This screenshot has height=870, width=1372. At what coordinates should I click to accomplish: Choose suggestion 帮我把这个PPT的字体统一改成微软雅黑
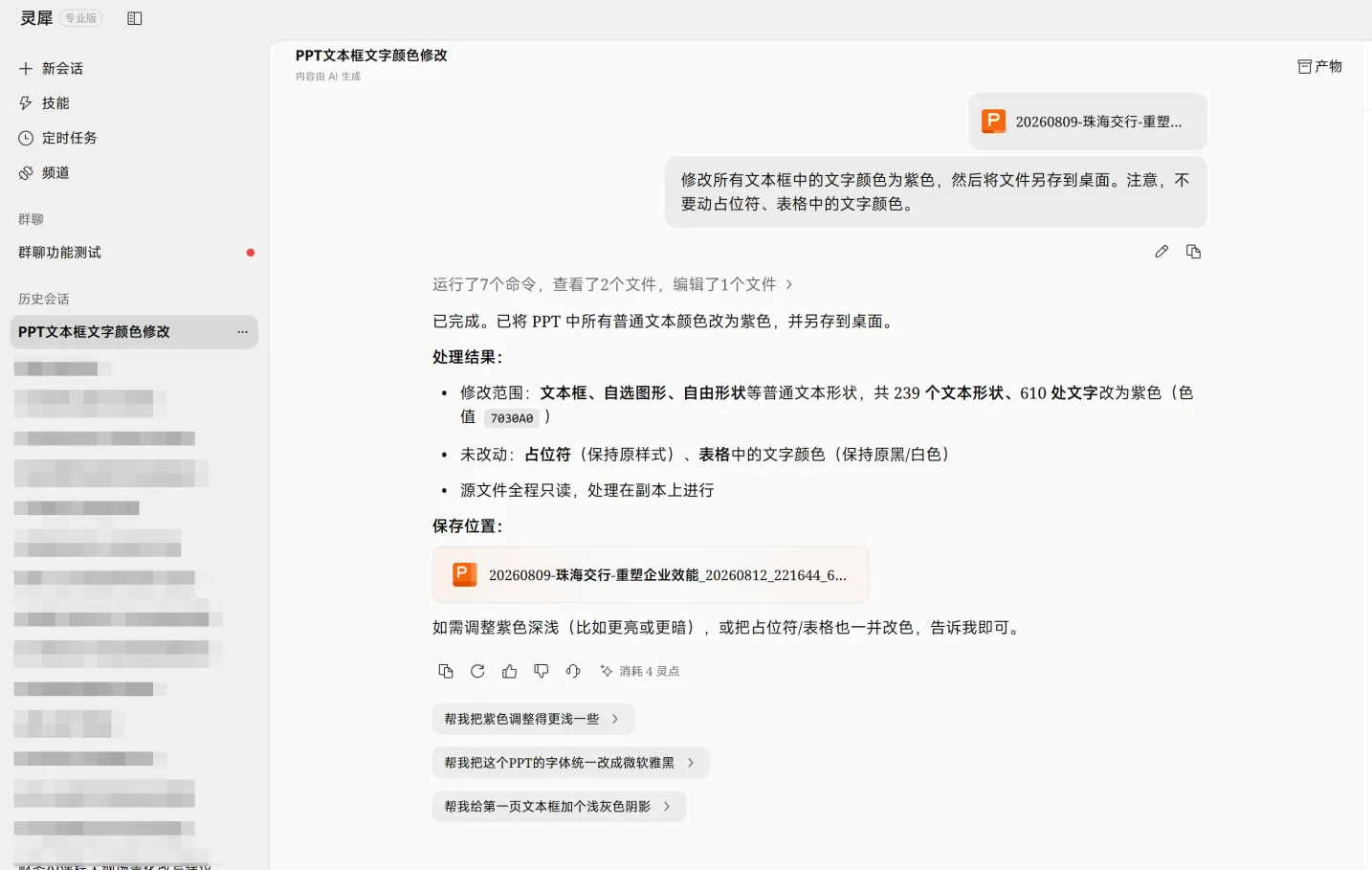pyautogui.click(x=571, y=763)
